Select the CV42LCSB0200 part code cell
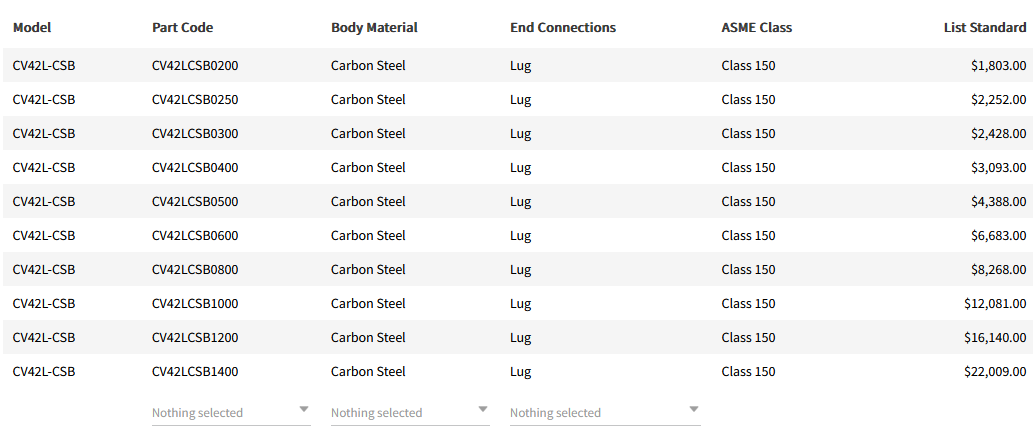This screenshot has width=1033, height=429. pyautogui.click(x=195, y=66)
